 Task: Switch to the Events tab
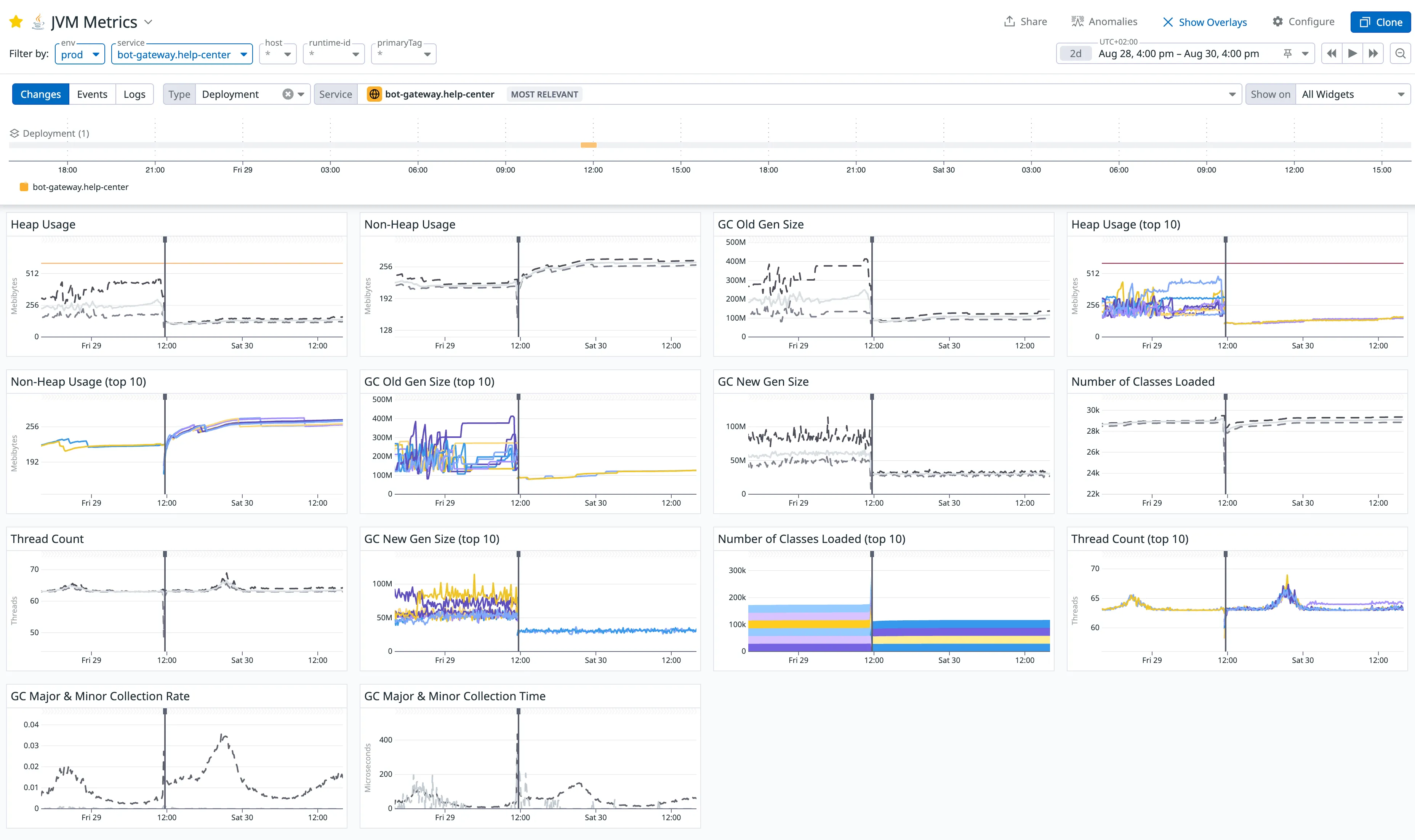[92, 94]
